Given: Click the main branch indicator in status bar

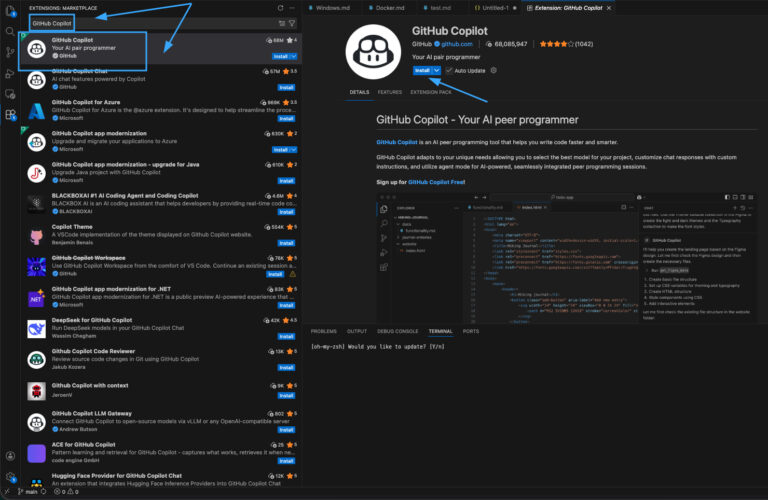Looking at the screenshot, I should click(27, 492).
